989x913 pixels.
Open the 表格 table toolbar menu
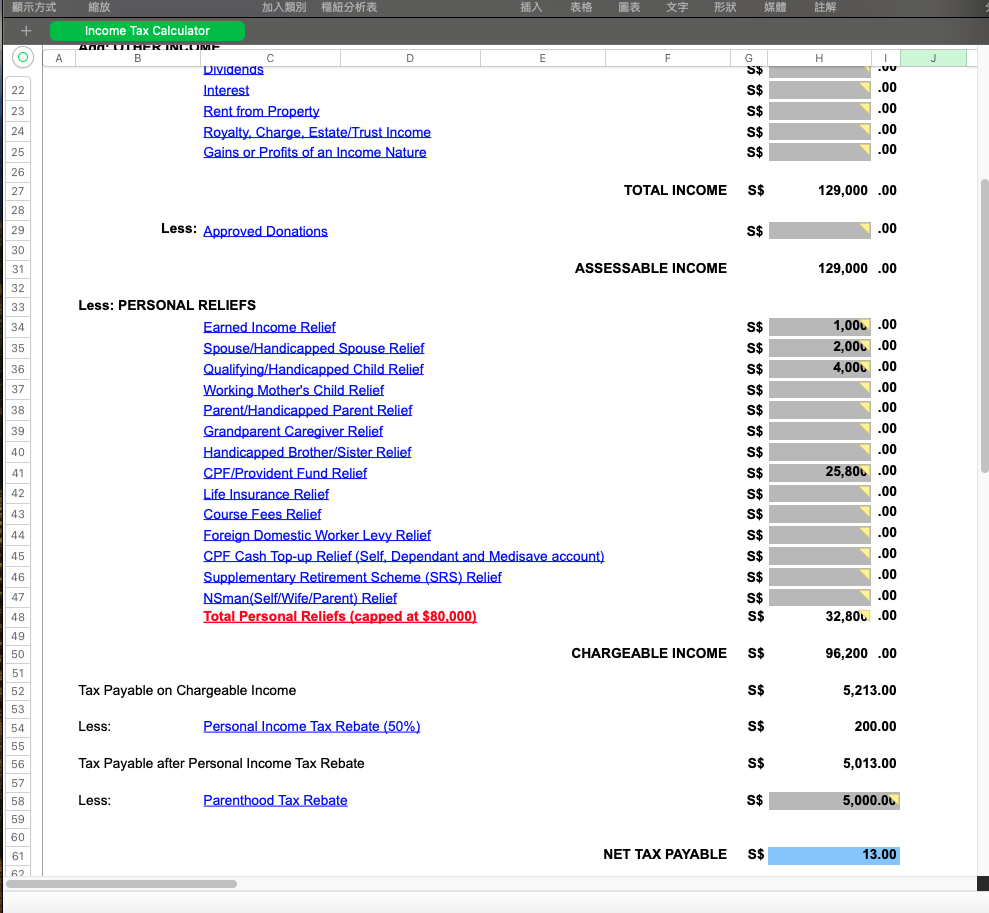581,7
